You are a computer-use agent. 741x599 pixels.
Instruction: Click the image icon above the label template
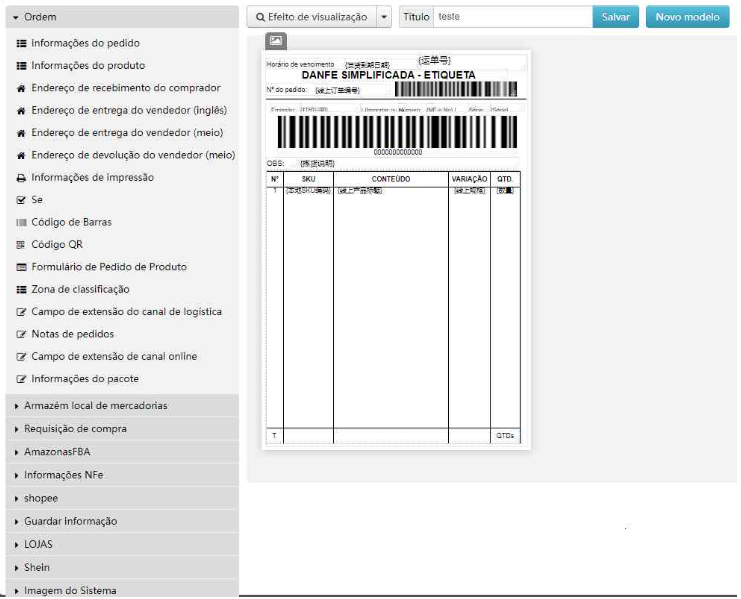tap(276, 41)
